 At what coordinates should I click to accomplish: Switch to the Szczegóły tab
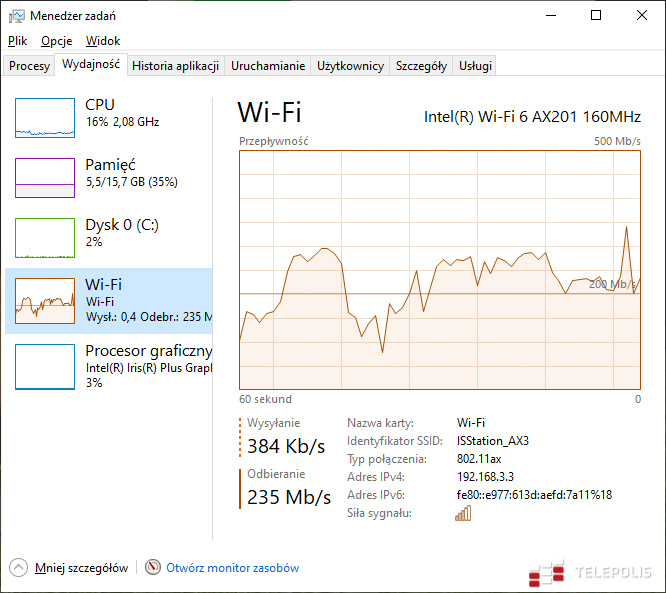(x=421, y=66)
